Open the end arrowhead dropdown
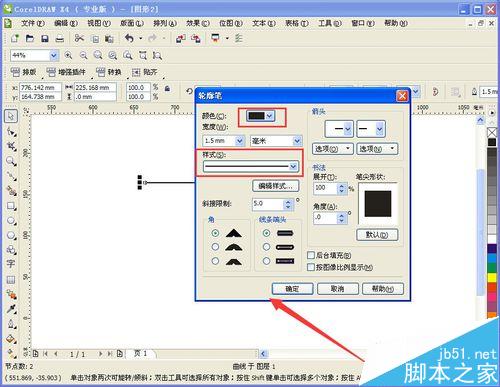The height and width of the screenshot is (387, 500). (380, 129)
